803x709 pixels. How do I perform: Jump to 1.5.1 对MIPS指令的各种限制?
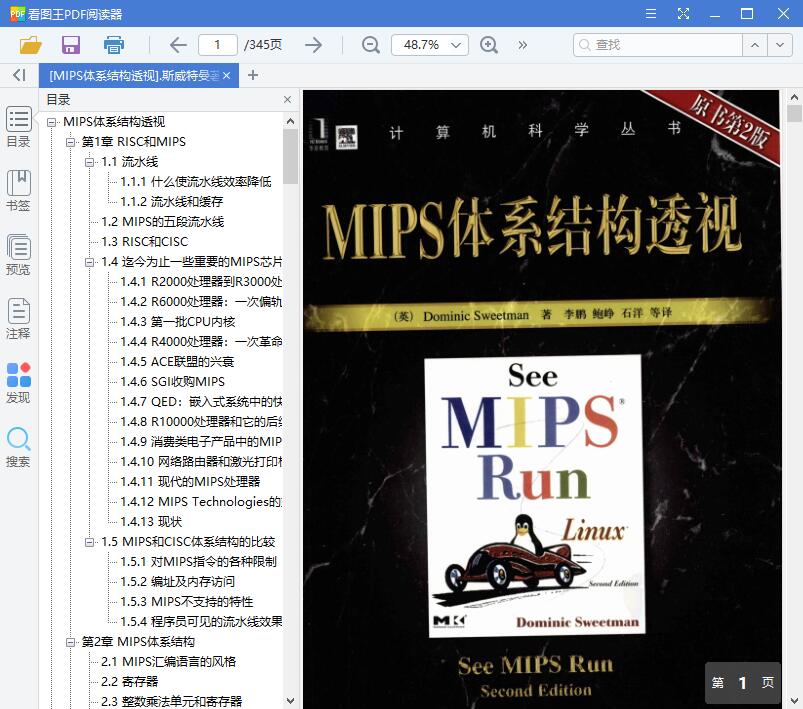[x=199, y=561]
